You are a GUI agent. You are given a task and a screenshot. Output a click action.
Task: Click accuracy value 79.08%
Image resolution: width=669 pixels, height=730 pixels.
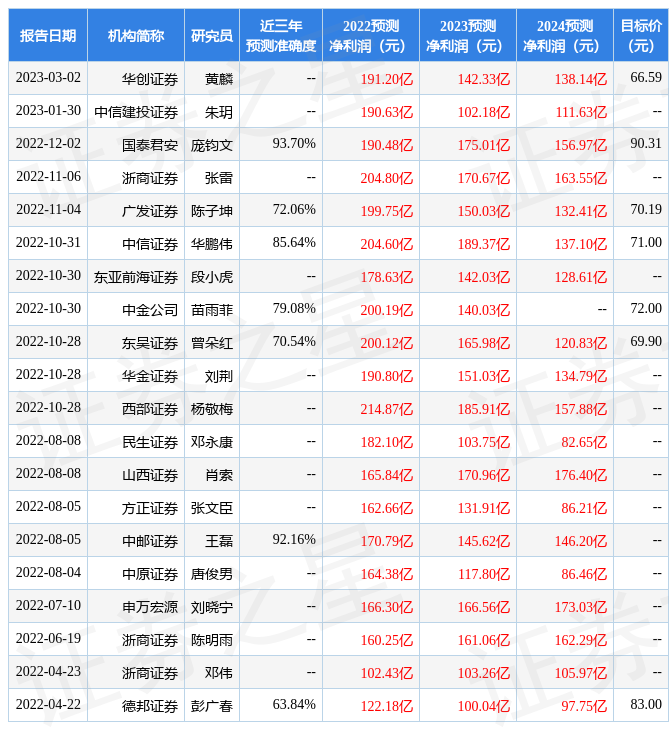(294, 308)
